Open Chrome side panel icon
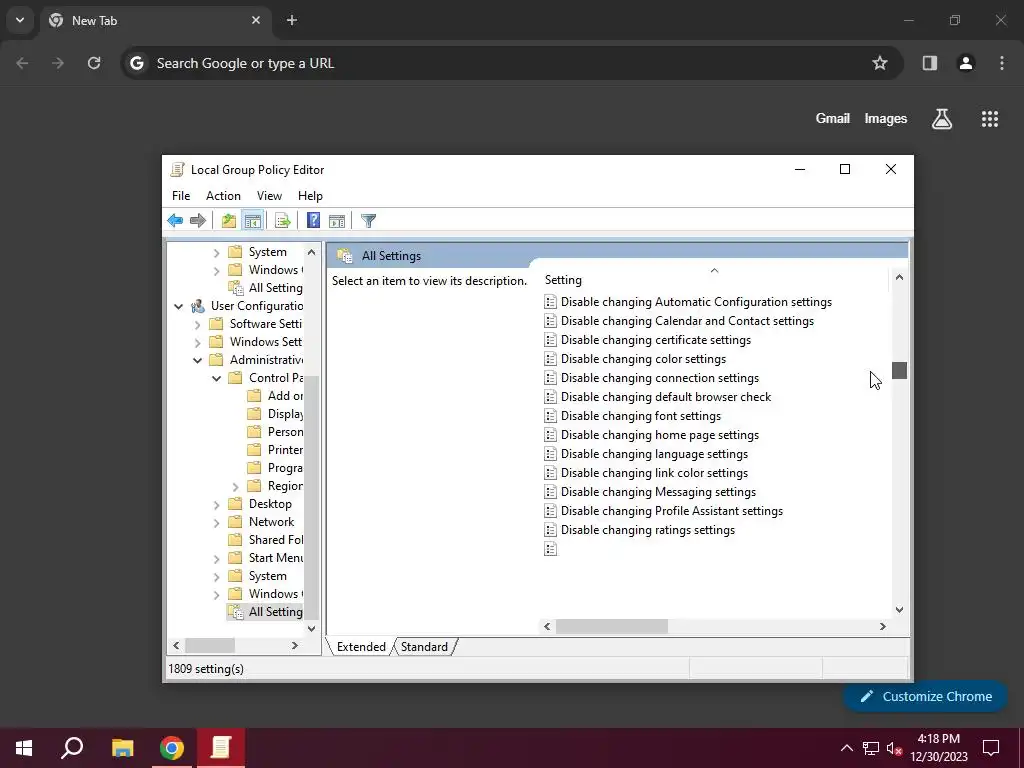Image resolution: width=1024 pixels, height=768 pixels. click(x=929, y=63)
